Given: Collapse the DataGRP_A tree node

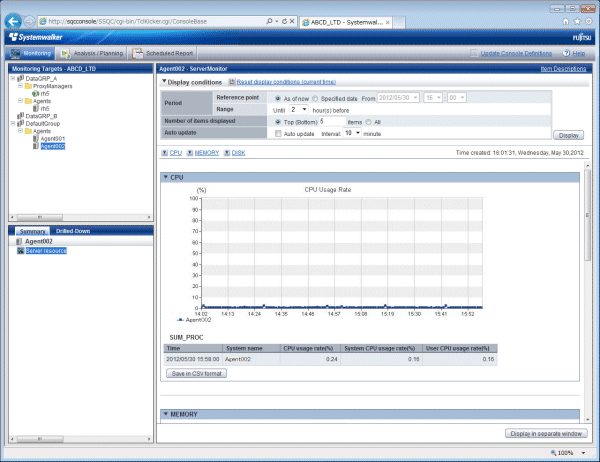Looking at the screenshot, I should click(x=13, y=78).
